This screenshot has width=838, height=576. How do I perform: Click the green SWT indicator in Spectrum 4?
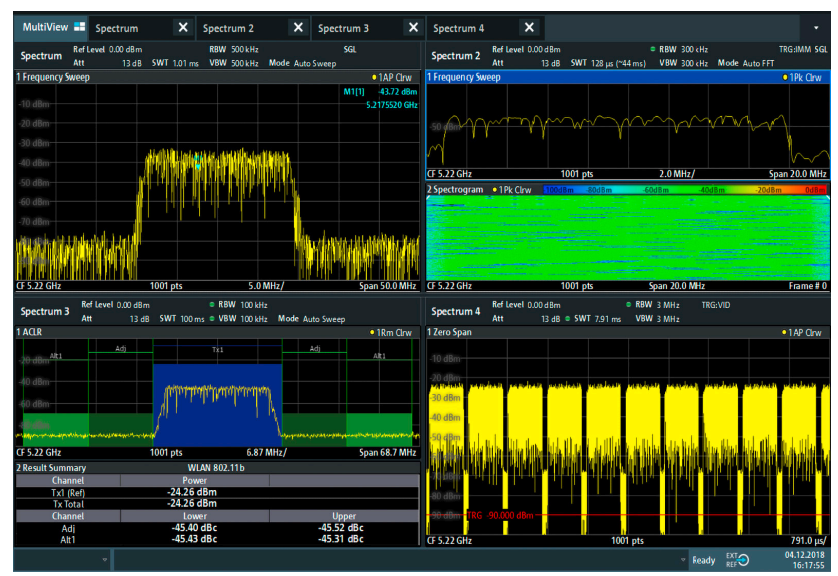pos(567,318)
